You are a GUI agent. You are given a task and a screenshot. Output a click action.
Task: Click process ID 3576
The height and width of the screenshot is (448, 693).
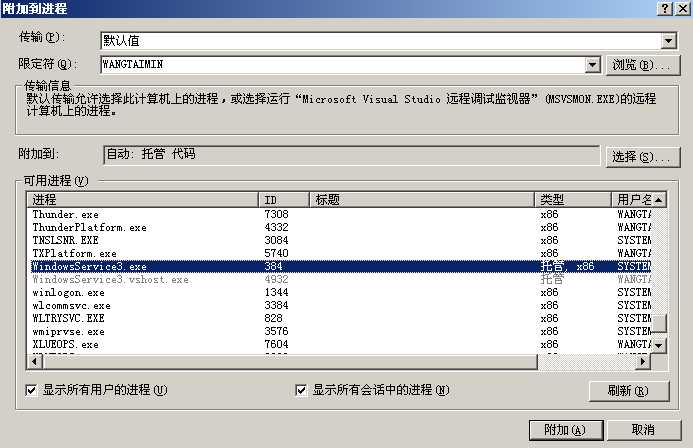(x=276, y=331)
